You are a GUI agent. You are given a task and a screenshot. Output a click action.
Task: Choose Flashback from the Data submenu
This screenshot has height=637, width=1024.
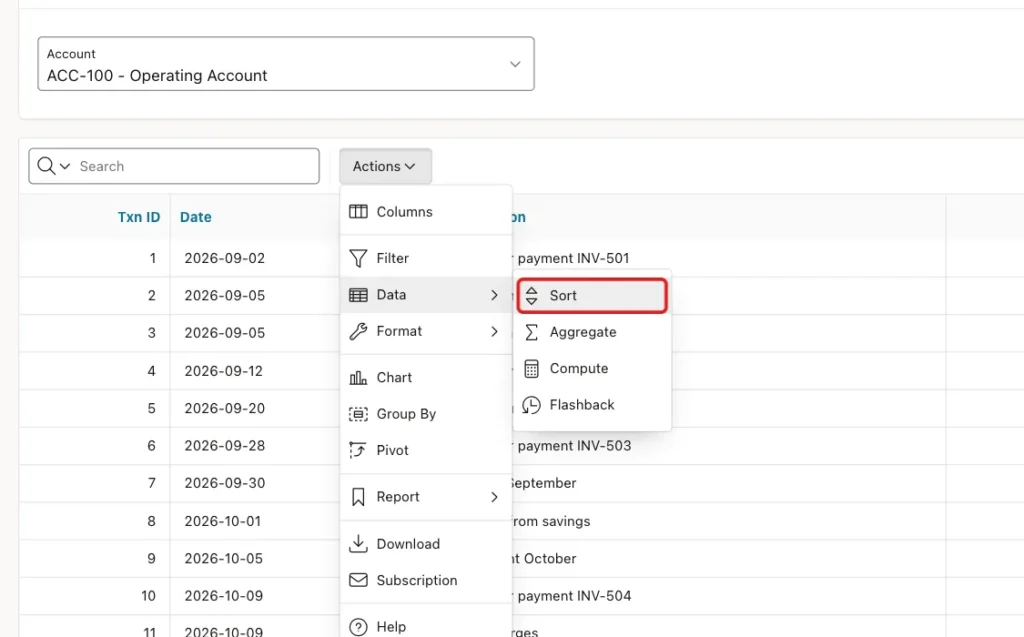pos(592,405)
